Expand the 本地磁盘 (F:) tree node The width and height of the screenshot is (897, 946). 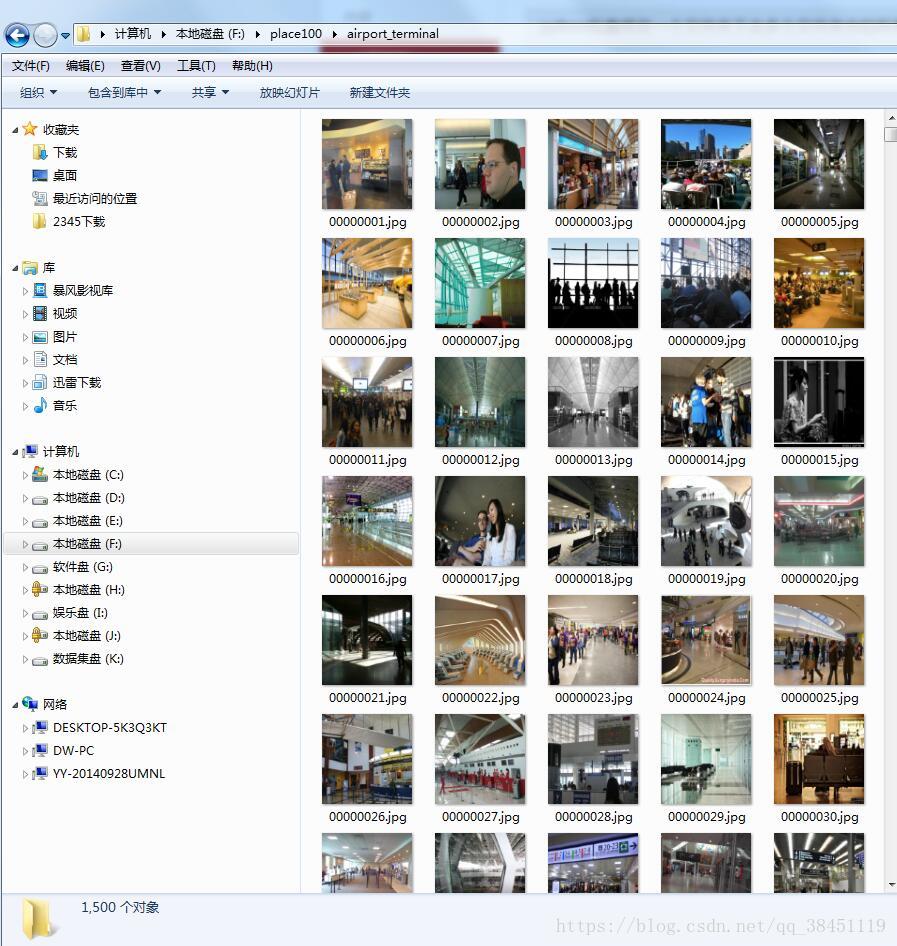25,544
